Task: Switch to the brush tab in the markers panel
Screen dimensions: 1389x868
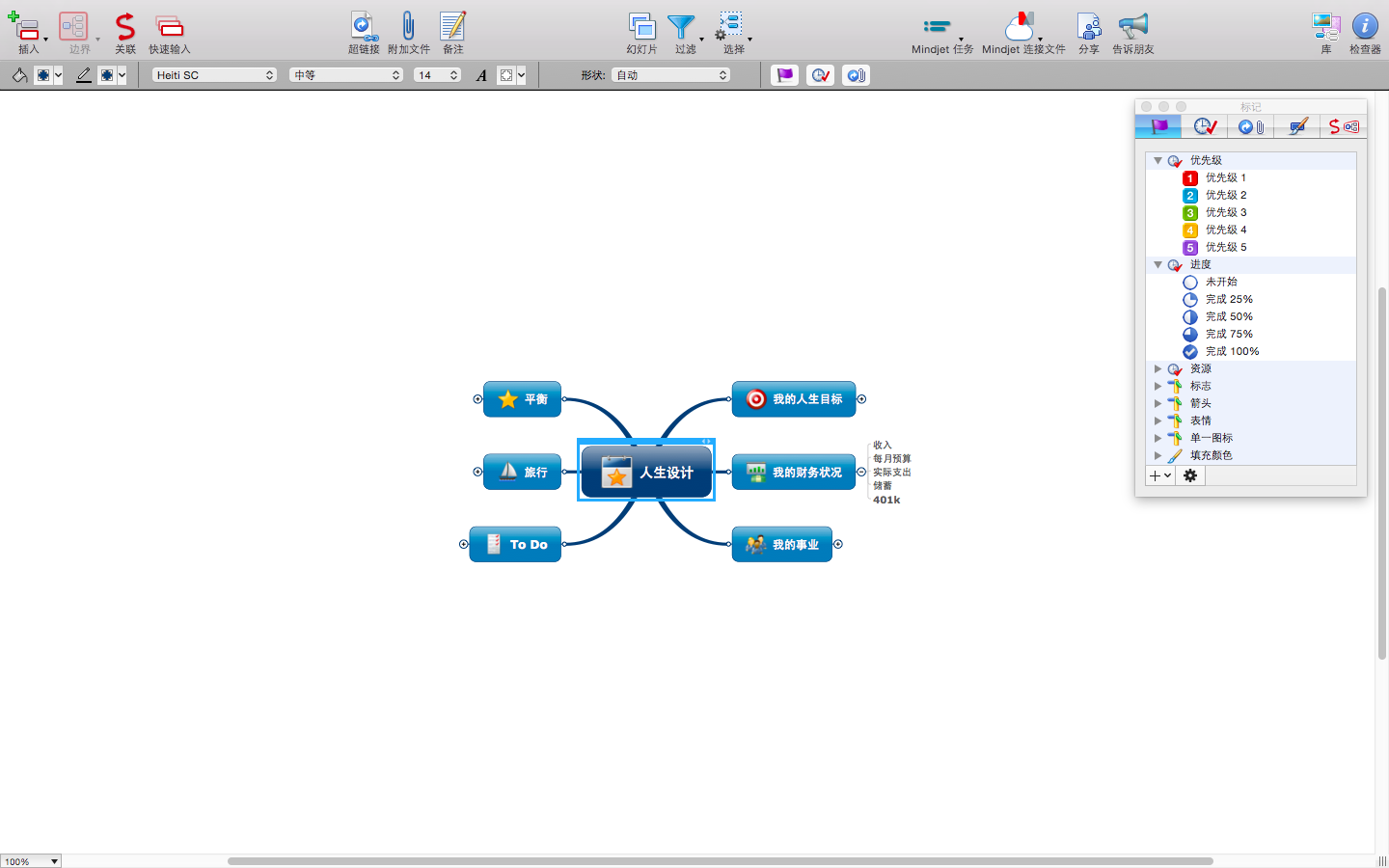Action: tap(1296, 126)
